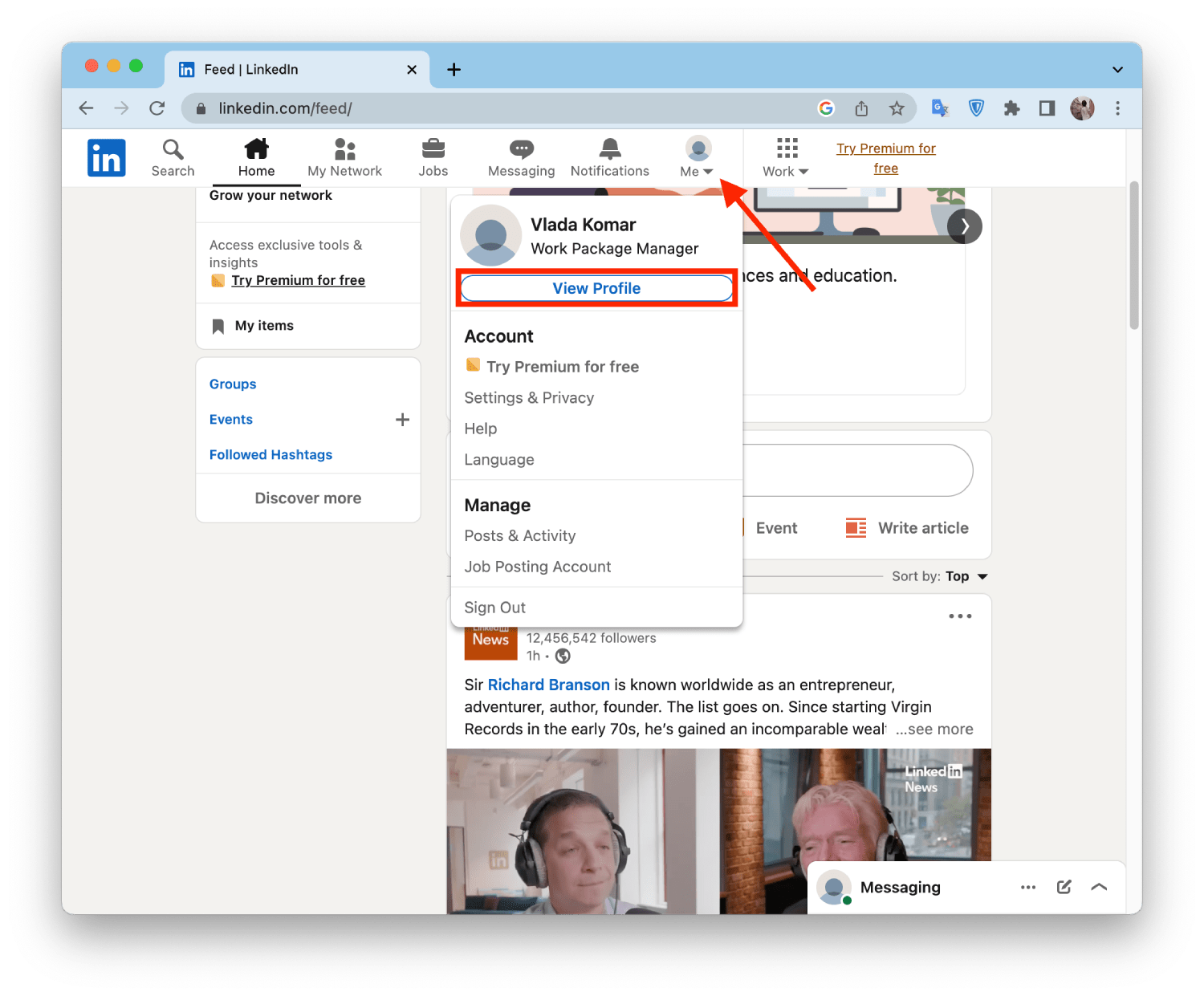Open the Write article icon
The width and height of the screenshot is (1204, 996).
[855, 527]
